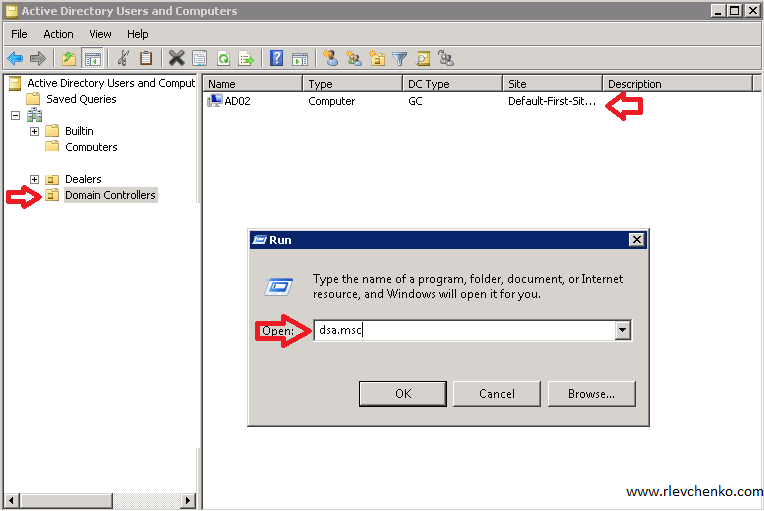
Task: Open the View menu
Action: coord(100,34)
